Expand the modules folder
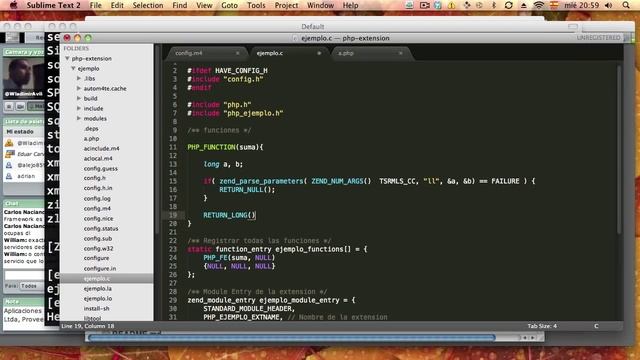 79,118
